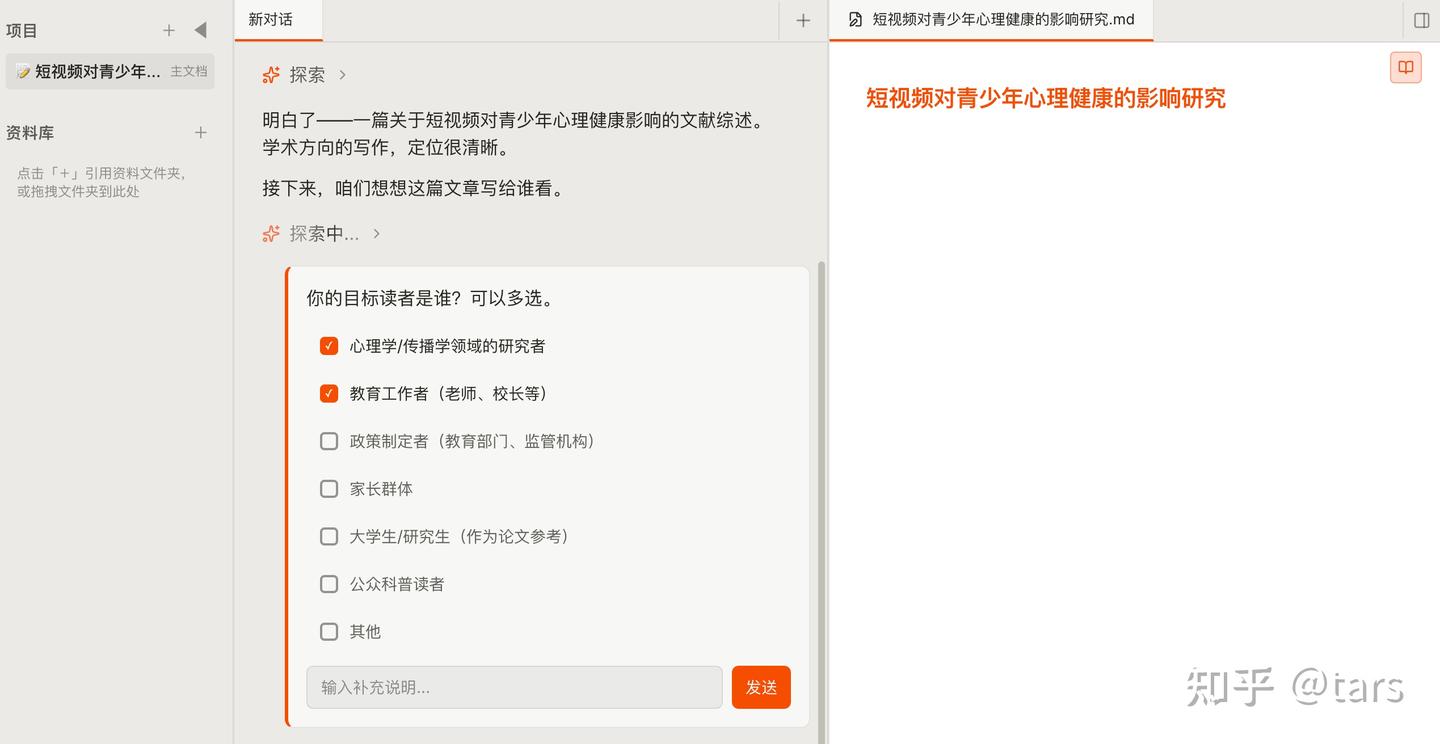The image size is (1440, 744).
Task: Click the plus icon next to 资料库
Action: 200,132
